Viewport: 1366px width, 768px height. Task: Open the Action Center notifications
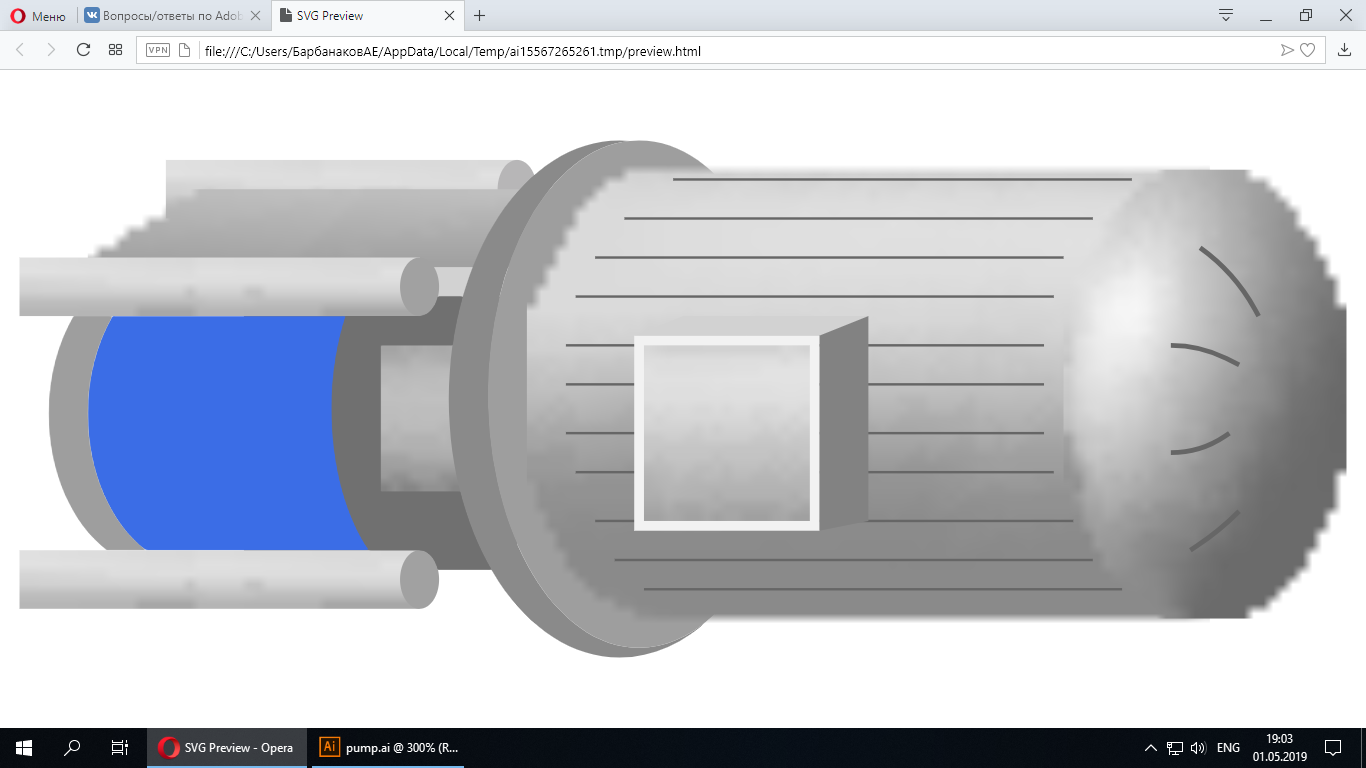pos(1333,748)
